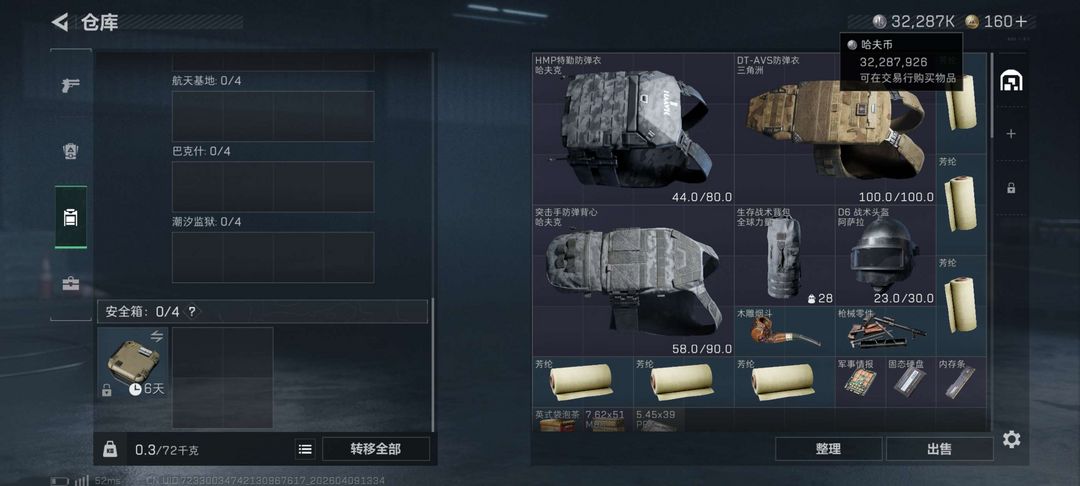Go back using the arrow beside 仓库
The width and height of the screenshot is (1080, 486).
[60, 22]
